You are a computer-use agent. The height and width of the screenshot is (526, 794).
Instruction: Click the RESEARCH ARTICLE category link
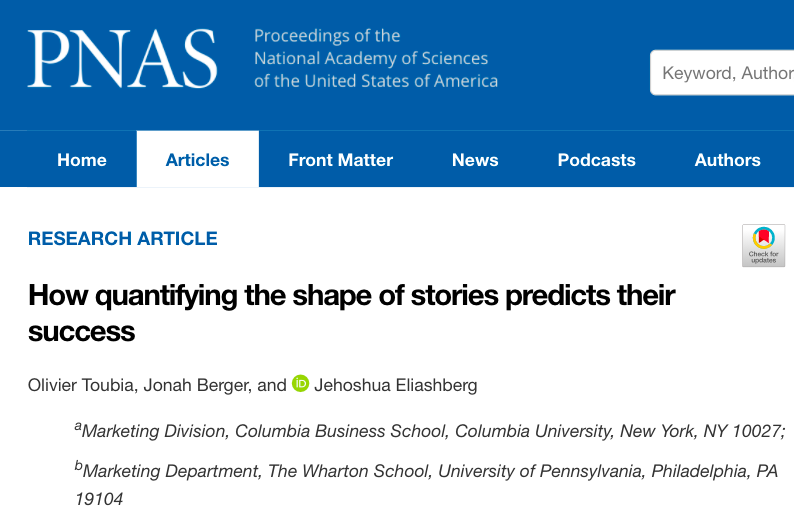[123, 239]
